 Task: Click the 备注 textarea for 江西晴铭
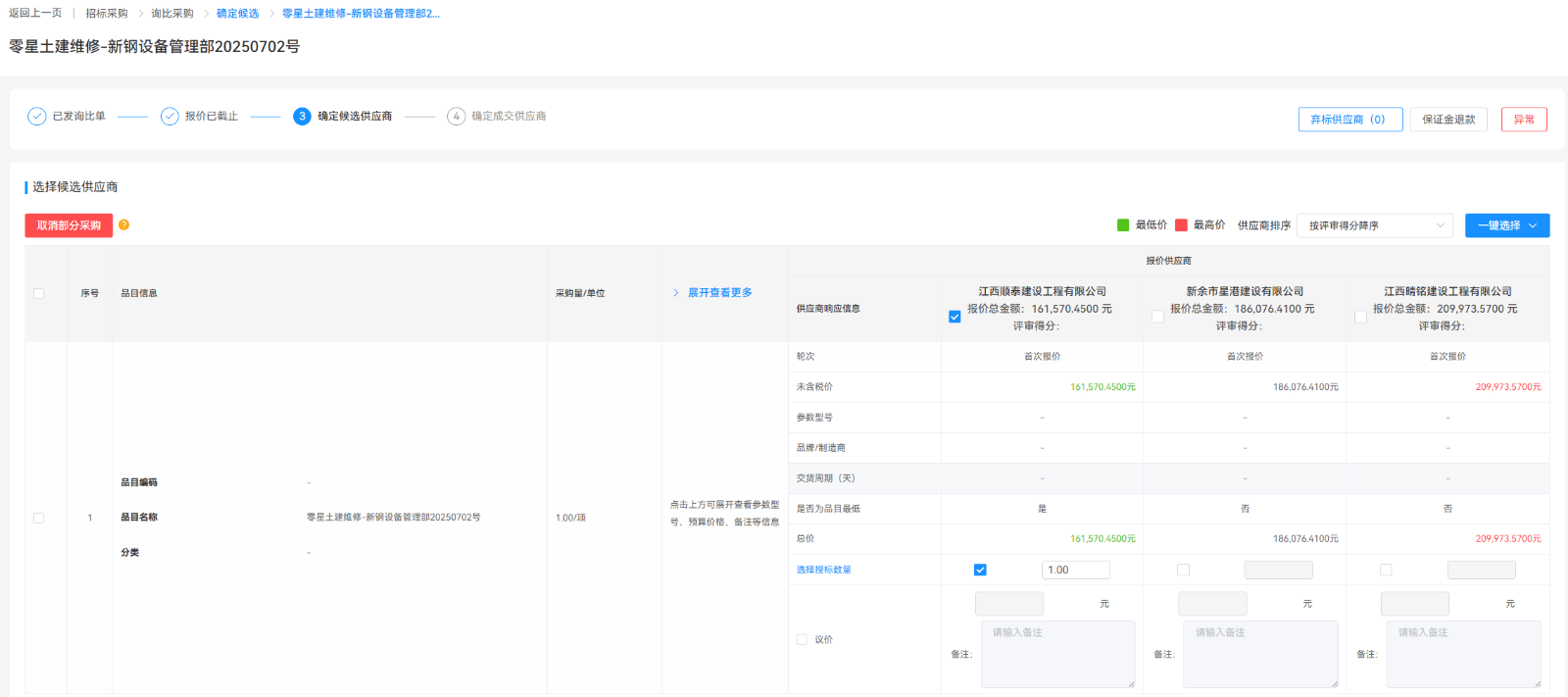pyautogui.click(x=1464, y=654)
